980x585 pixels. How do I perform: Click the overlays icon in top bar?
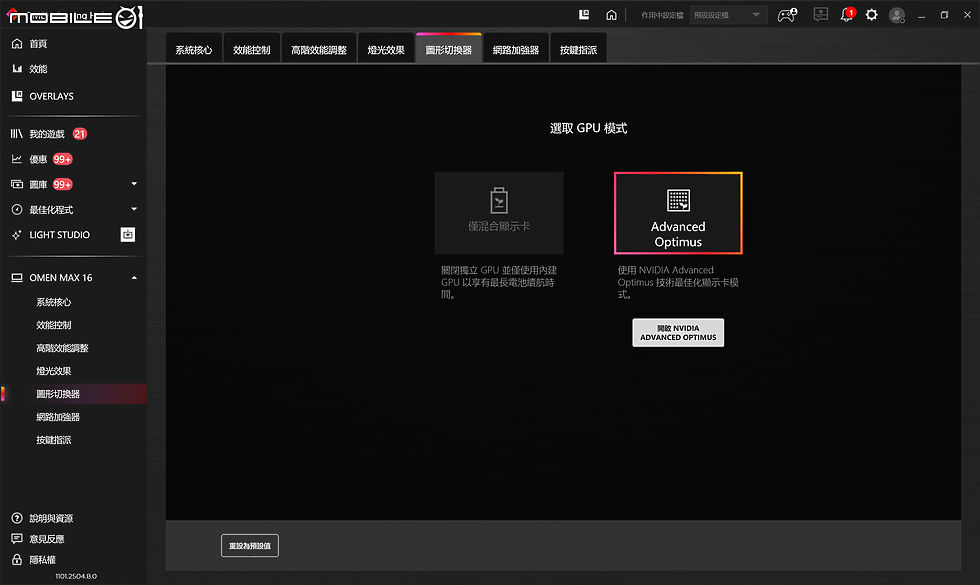pos(584,14)
